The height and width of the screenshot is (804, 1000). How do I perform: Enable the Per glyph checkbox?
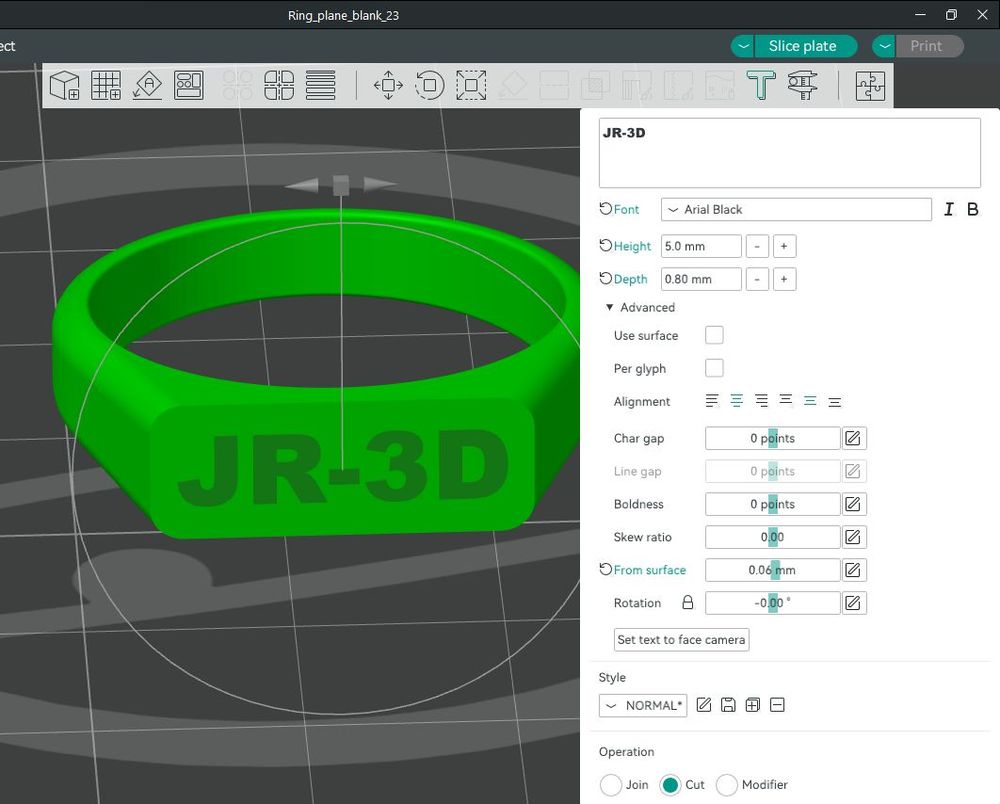tap(714, 368)
